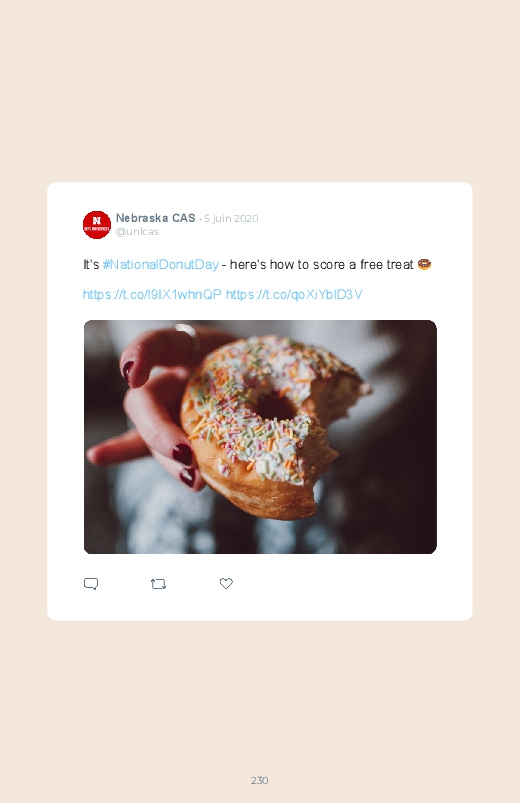
Task: Select the text 'here's how to score'
Action: coord(287,265)
